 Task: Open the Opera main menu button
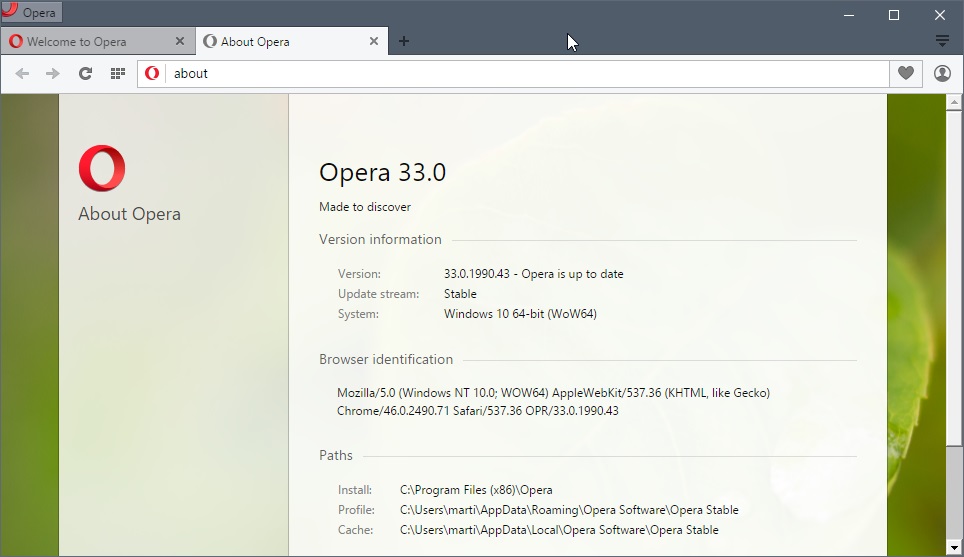tap(31, 12)
